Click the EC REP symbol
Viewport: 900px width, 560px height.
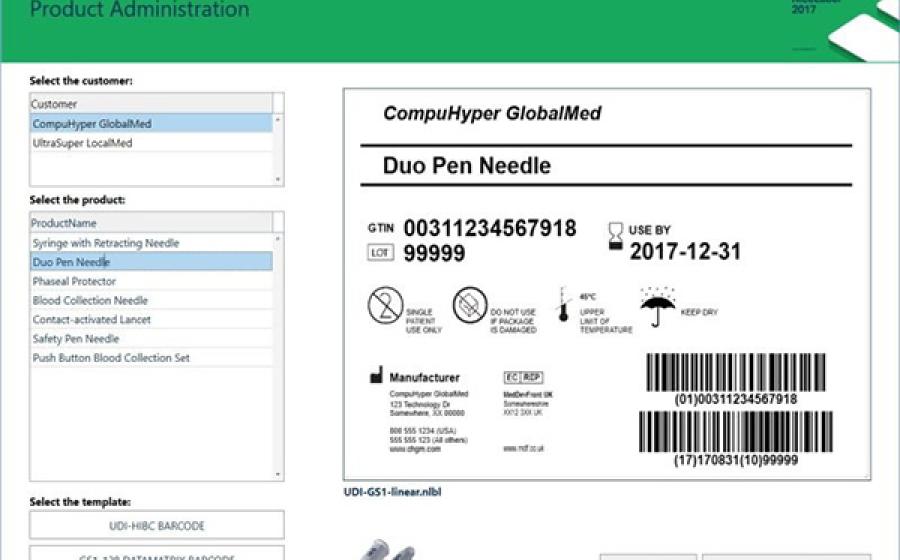point(523,377)
